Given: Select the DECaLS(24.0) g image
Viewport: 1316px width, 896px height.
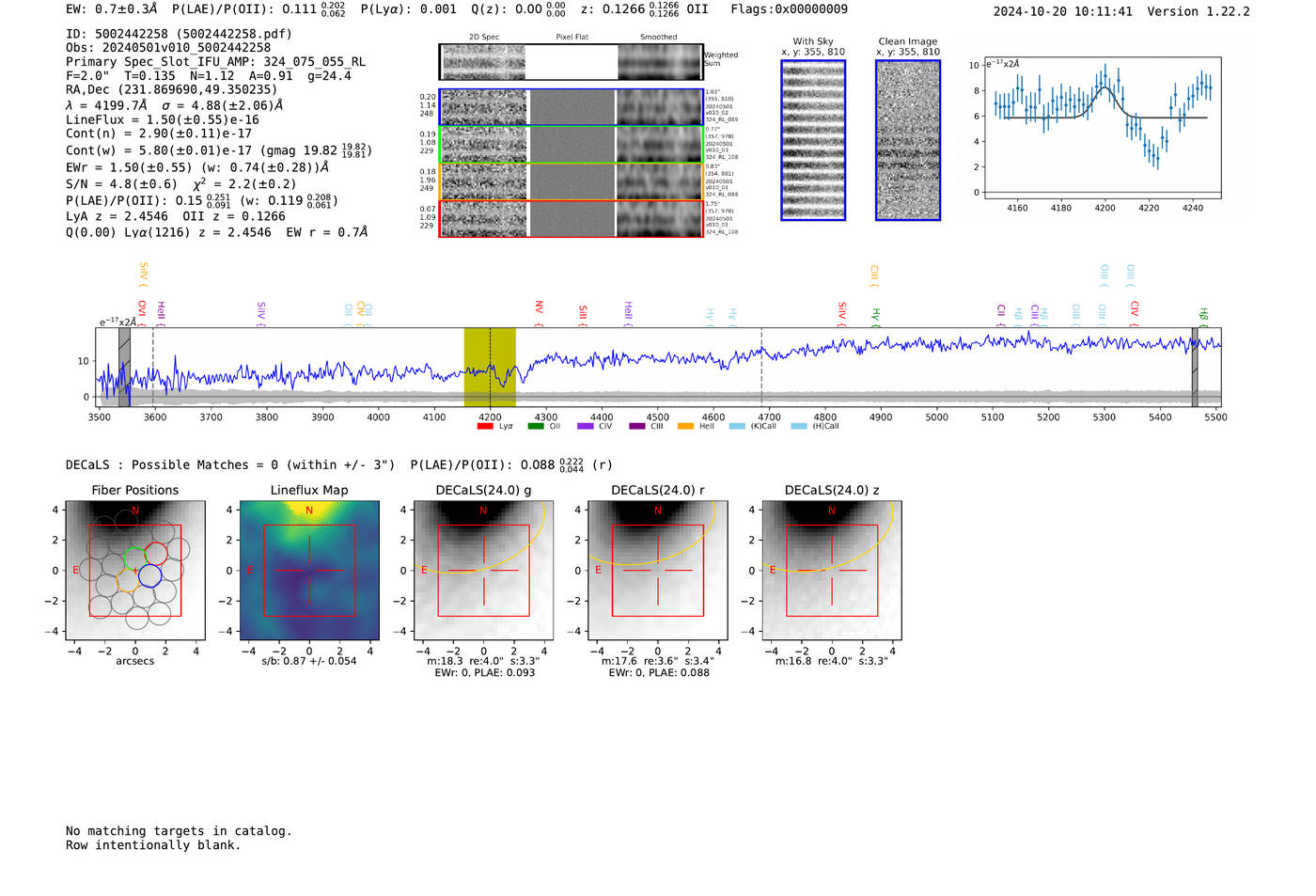Looking at the screenshot, I should coord(483,571).
